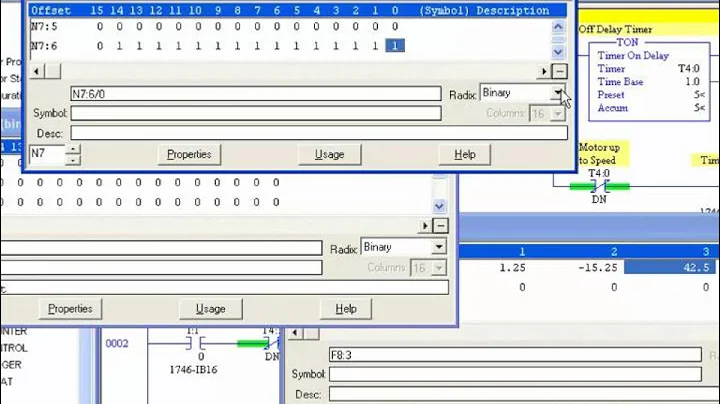This screenshot has height=404, width=720.
Task: Click Symbol field in F8 float window
Action: [515, 374]
